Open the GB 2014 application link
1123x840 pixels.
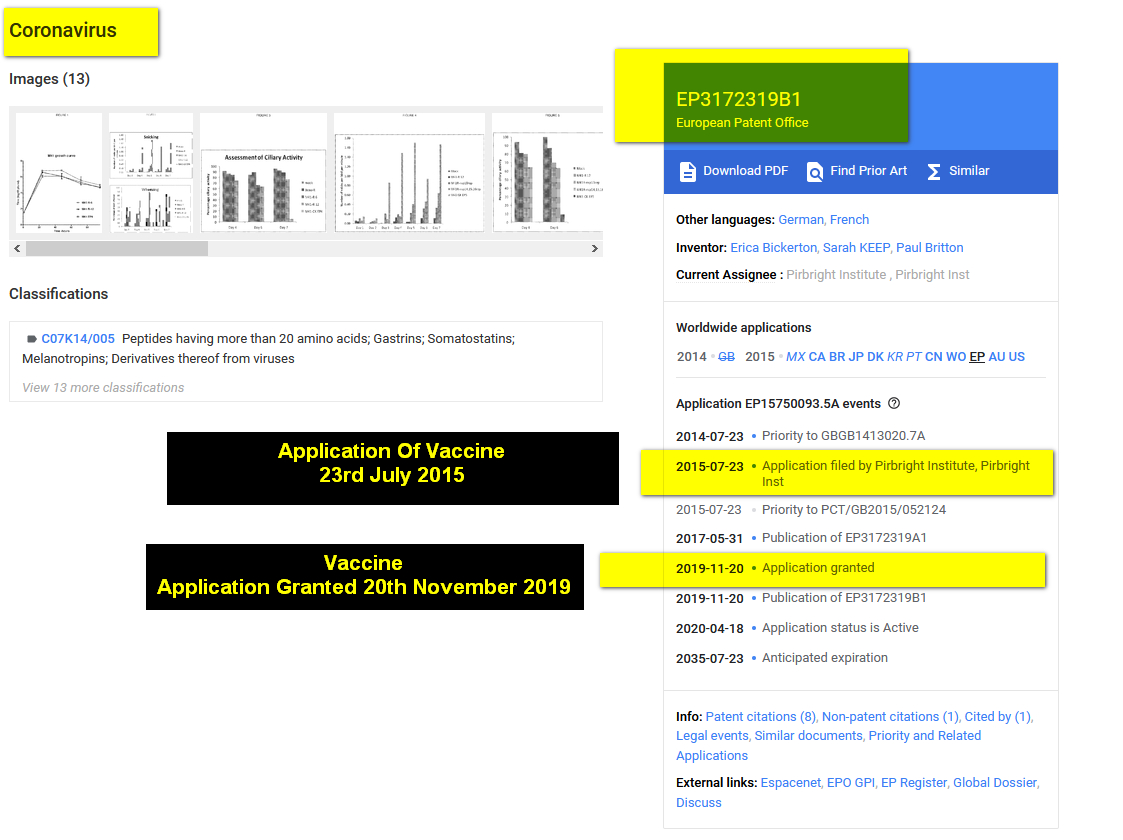(726, 357)
